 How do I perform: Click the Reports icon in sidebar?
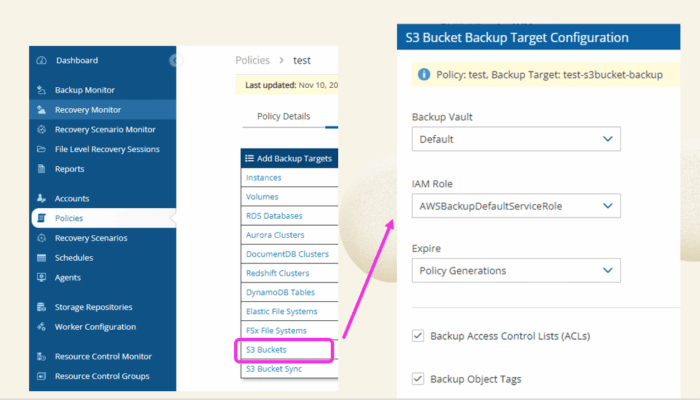click(41, 169)
